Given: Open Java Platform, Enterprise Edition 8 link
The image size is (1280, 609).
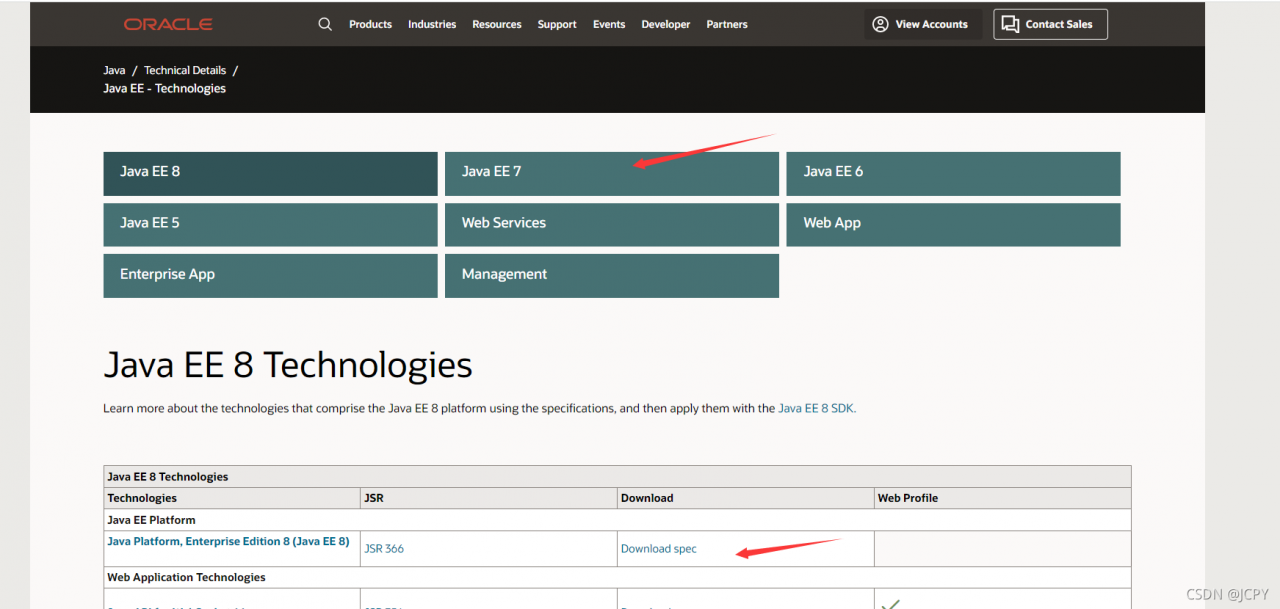Looking at the screenshot, I should pos(228,541).
